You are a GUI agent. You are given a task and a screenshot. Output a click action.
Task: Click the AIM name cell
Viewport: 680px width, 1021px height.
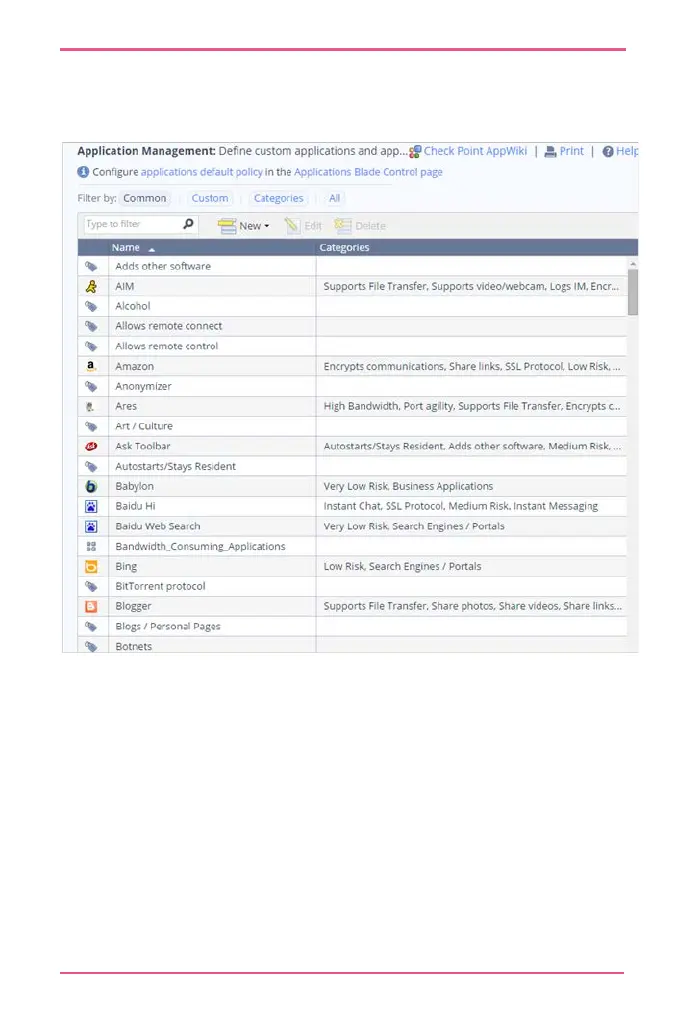click(212, 286)
